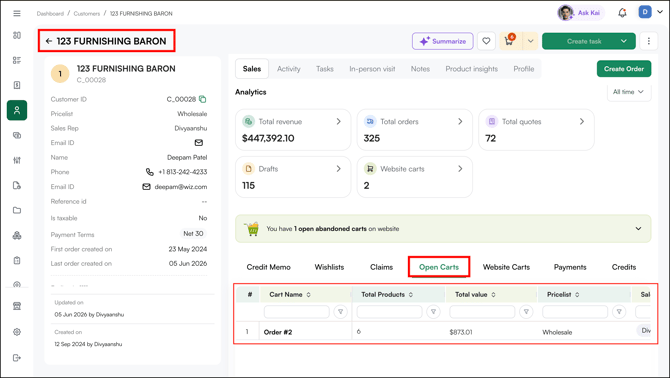Open the three-dot more options menu

pos(649,41)
